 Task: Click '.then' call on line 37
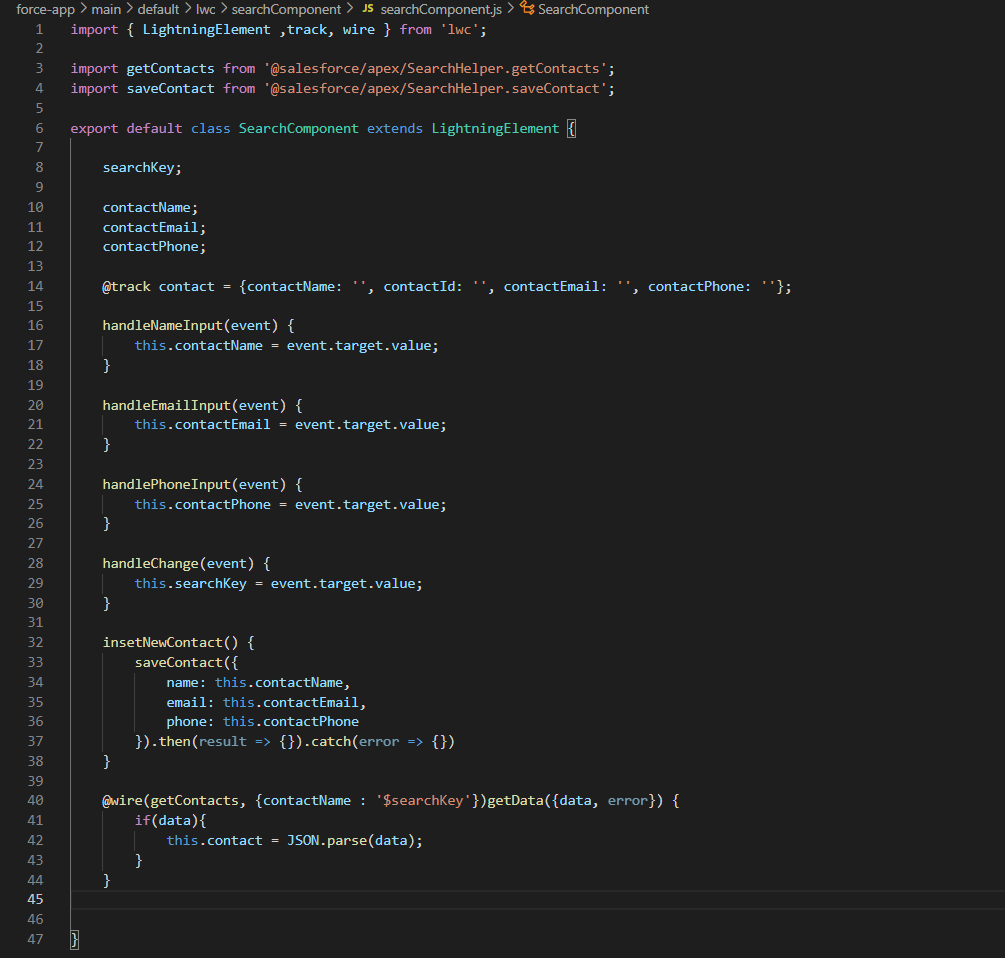[x=170, y=741]
